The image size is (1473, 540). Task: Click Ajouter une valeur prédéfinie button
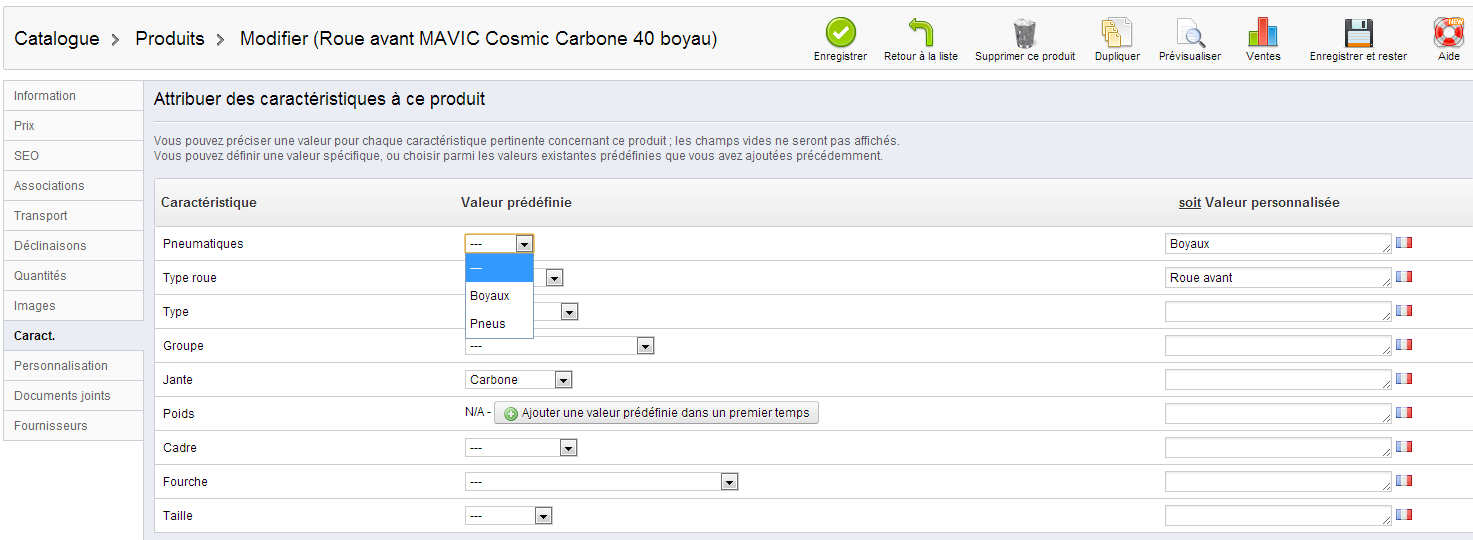tap(656, 413)
